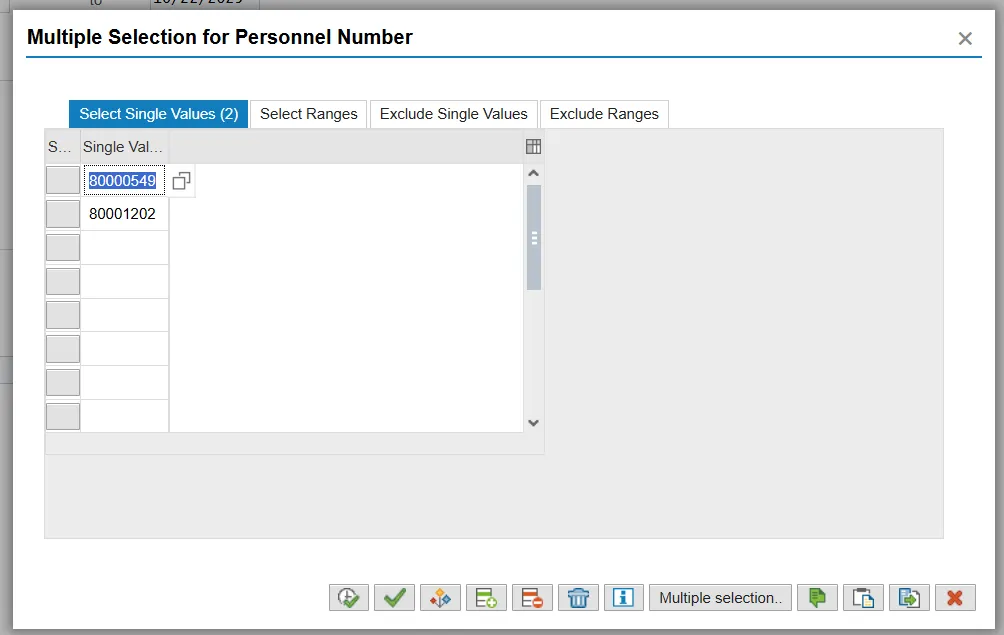This screenshot has height=635, width=1004.
Task: Click the scrollbar down arrow in the table
Action: pos(533,423)
